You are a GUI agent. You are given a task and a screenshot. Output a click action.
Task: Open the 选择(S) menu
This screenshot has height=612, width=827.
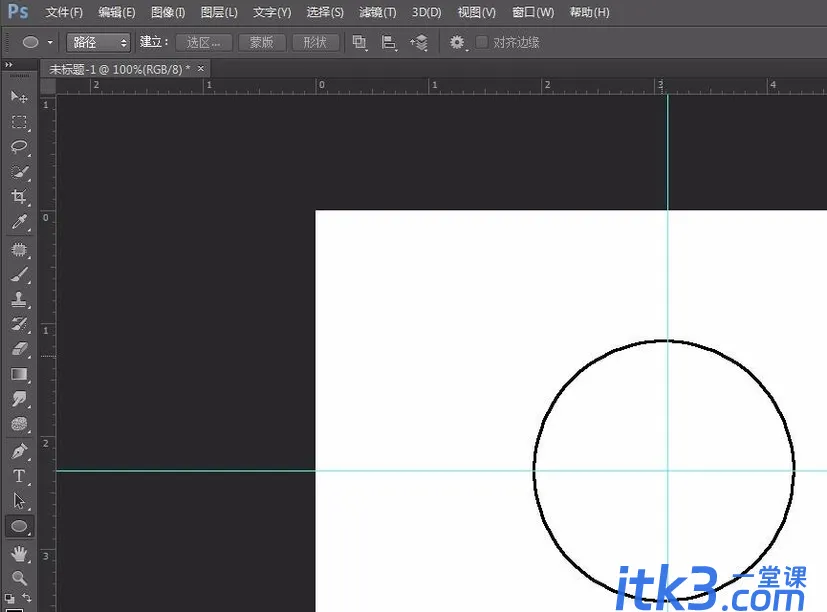pyautogui.click(x=325, y=12)
